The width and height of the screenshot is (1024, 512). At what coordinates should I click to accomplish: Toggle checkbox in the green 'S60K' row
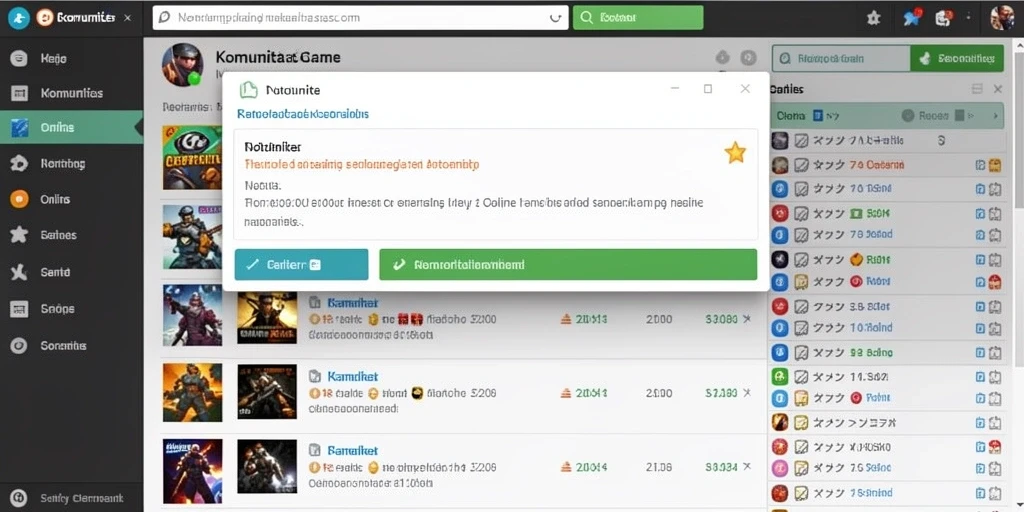801,213
